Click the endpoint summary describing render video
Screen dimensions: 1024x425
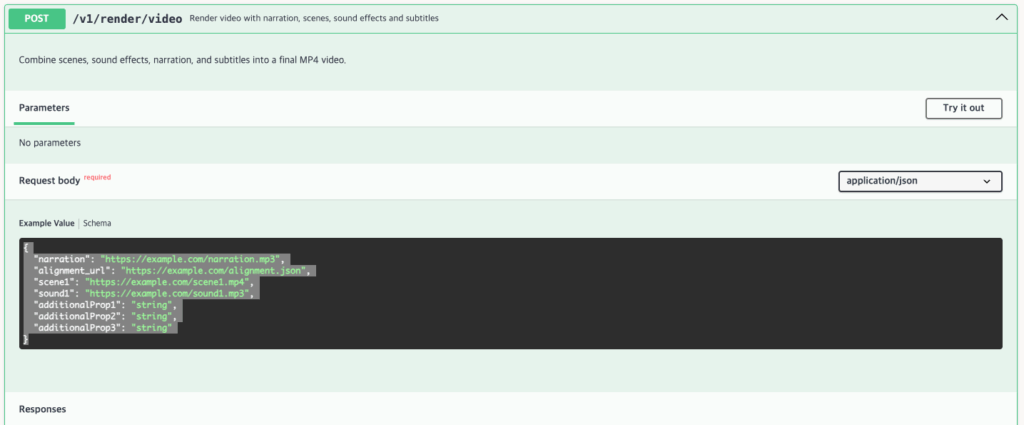314,19
